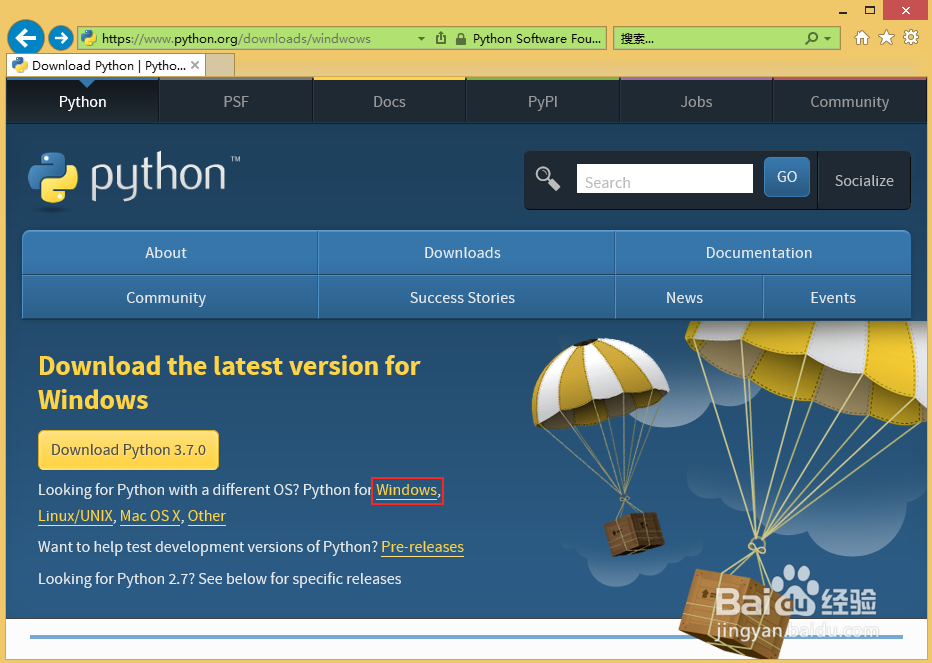Open the Pre-releases link
The width and height of the screenshot is (932, 663).
423,546
